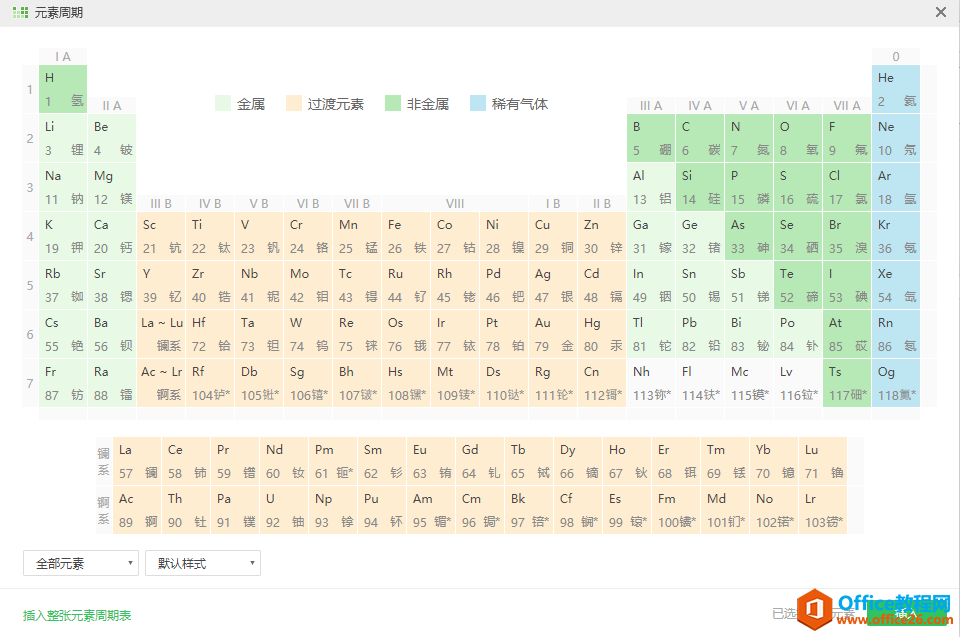
Task: Click the periodic table icon in title bar
Action: click(20, 13)
